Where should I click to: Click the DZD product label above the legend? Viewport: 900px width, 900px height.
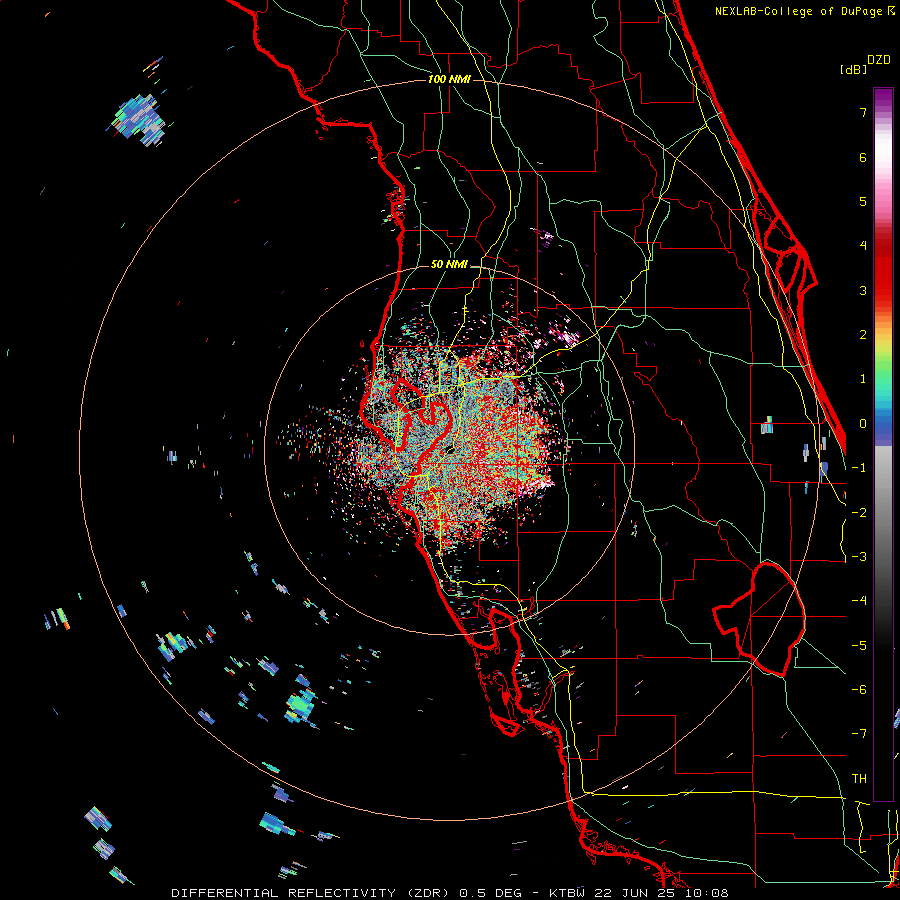[x=879, y=60]
